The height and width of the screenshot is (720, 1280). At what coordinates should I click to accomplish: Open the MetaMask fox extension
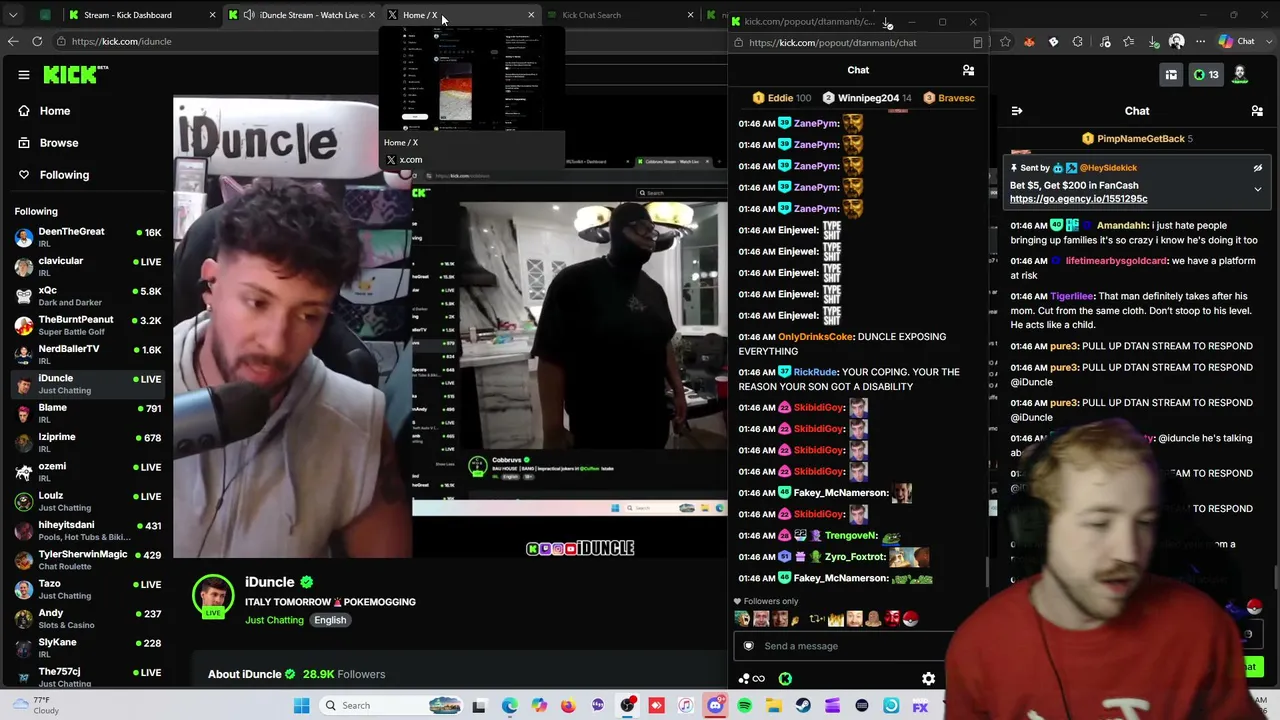(x=1029, y=42)
